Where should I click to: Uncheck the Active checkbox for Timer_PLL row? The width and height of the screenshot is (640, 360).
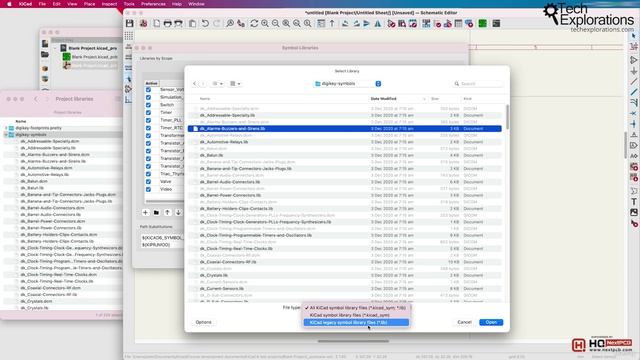pyautogui.click(x=148, y=120)
